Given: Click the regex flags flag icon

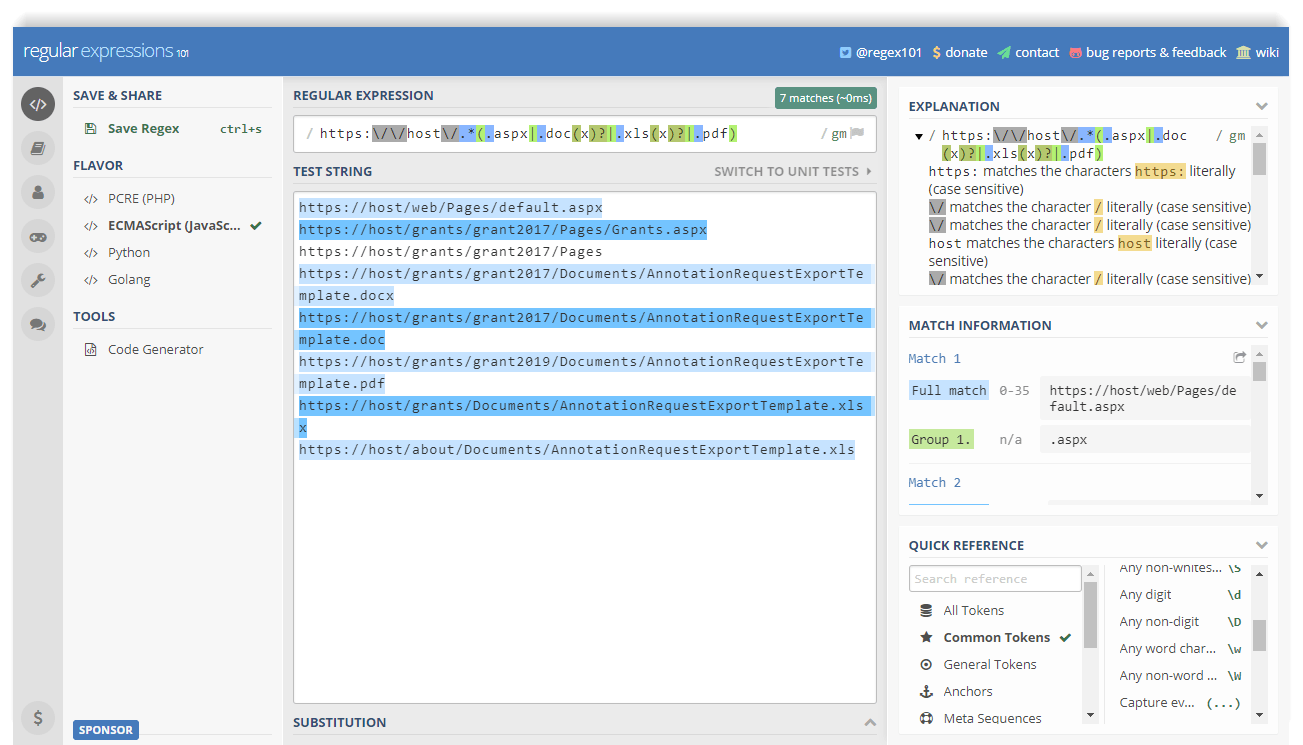Looking at the screenshot, I should 857,133.
